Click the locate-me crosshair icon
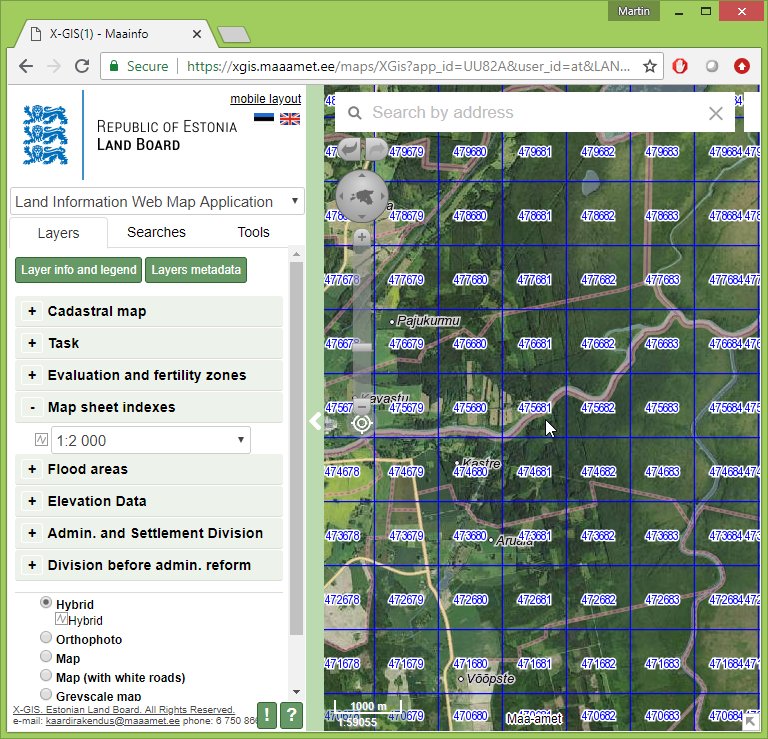 (362, 423)
